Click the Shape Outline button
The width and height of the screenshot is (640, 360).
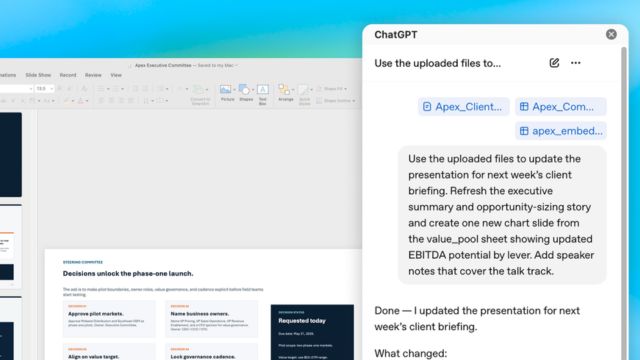tap(336, 100)
